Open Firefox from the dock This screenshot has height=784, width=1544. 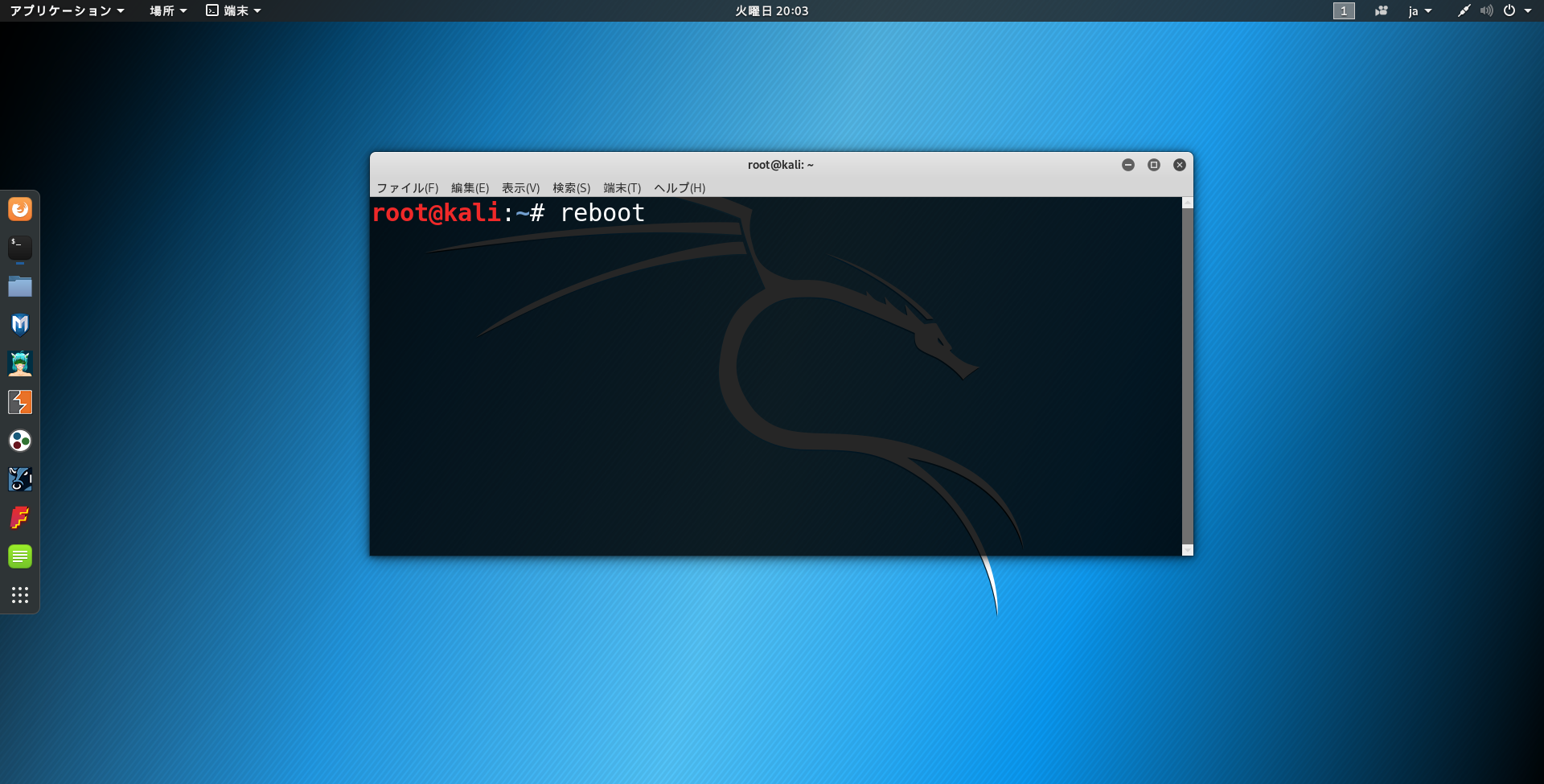coord(20,209)
